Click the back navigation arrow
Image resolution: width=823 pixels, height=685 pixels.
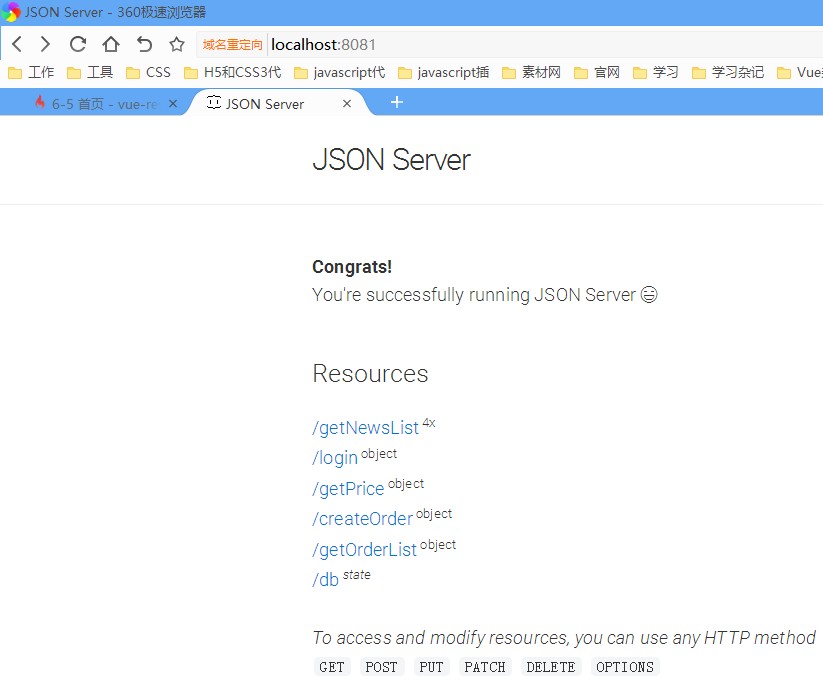click(x=16, y=44)
